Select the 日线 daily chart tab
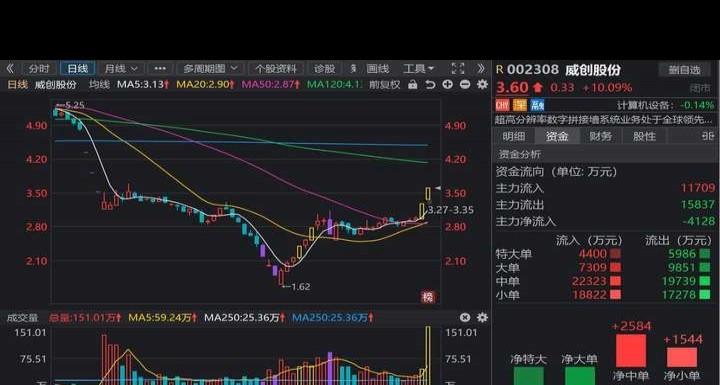Screen dimensions: 720x385 (77, 69)
